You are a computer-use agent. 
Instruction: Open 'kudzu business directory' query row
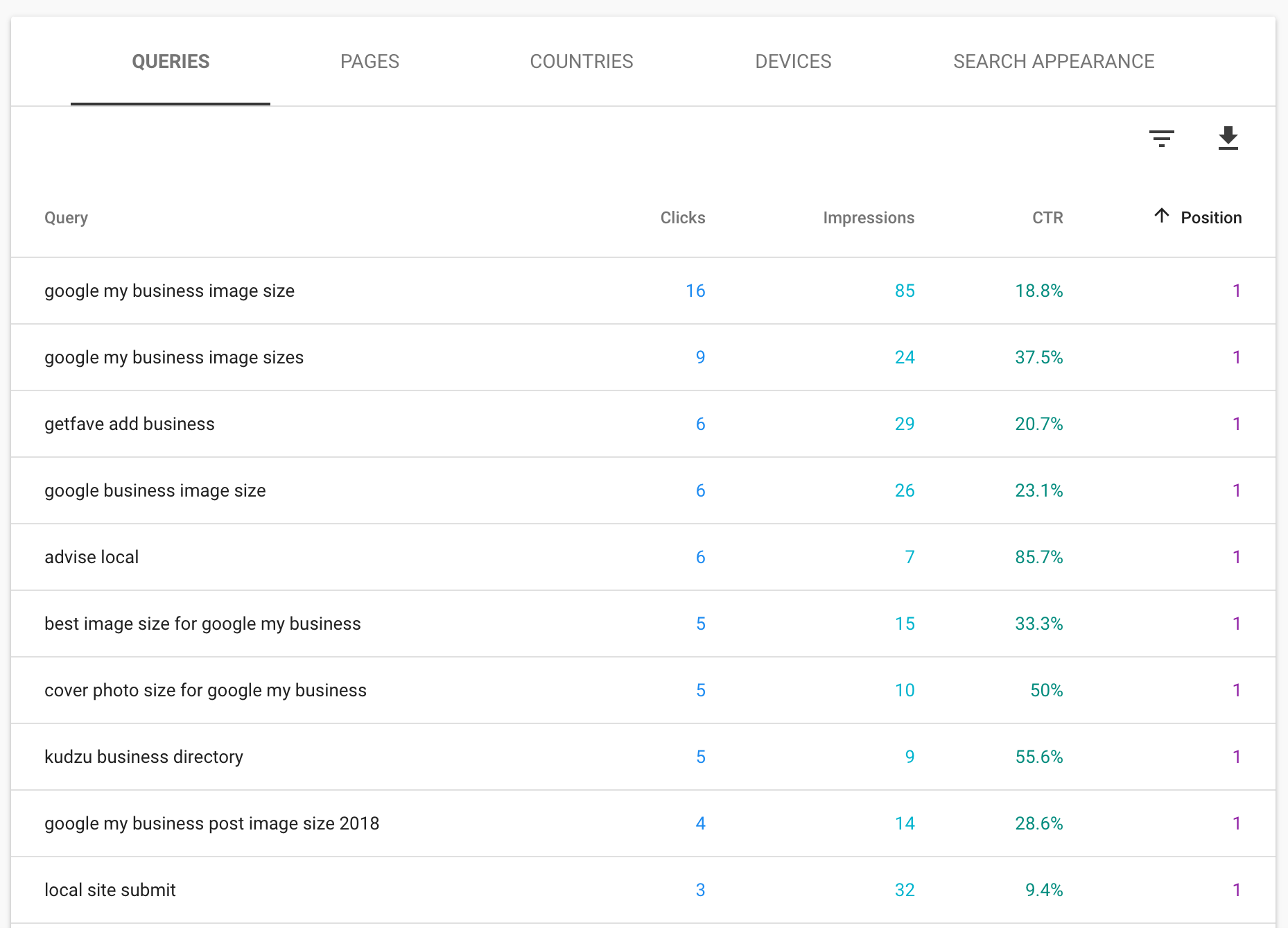point(143,757)
